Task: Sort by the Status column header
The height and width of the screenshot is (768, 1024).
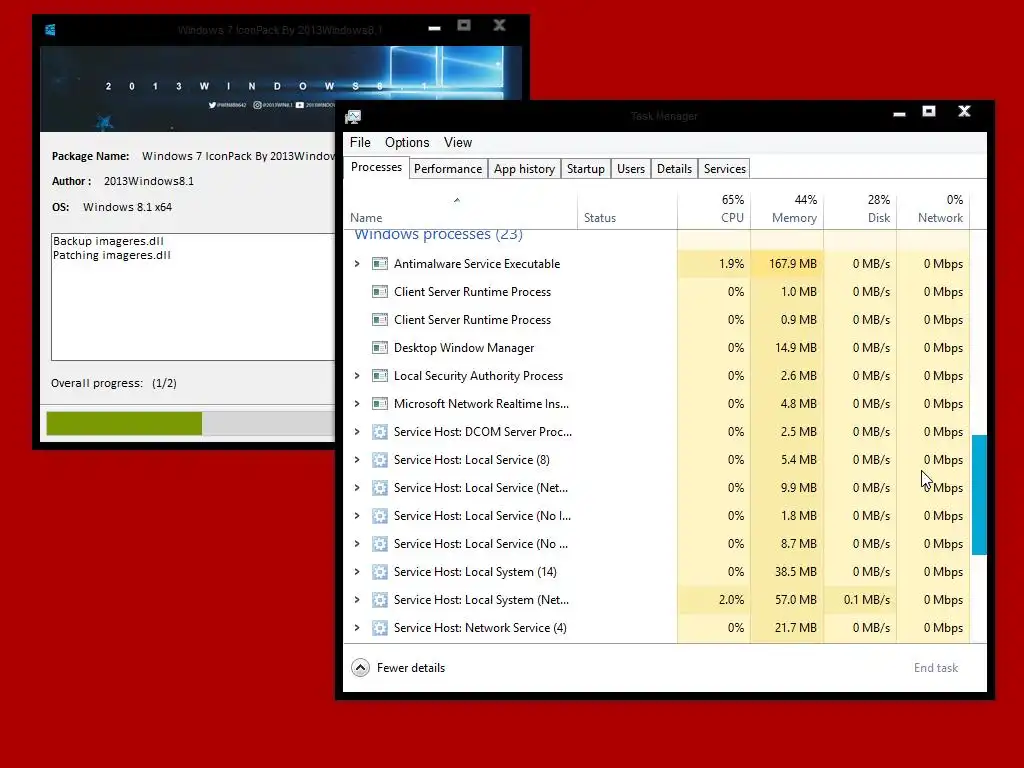Action: coord(627,209)
